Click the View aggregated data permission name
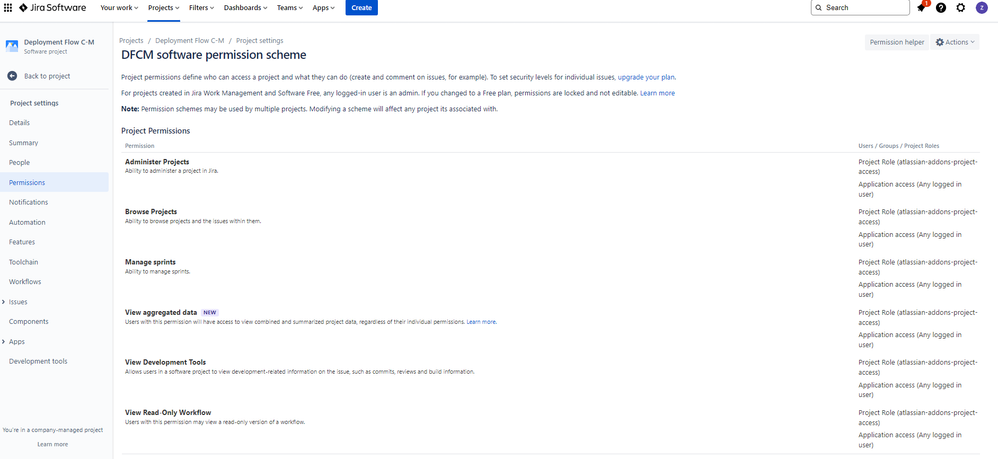The width and height of the screenshot is (998, 459). [x=161, y=313]
